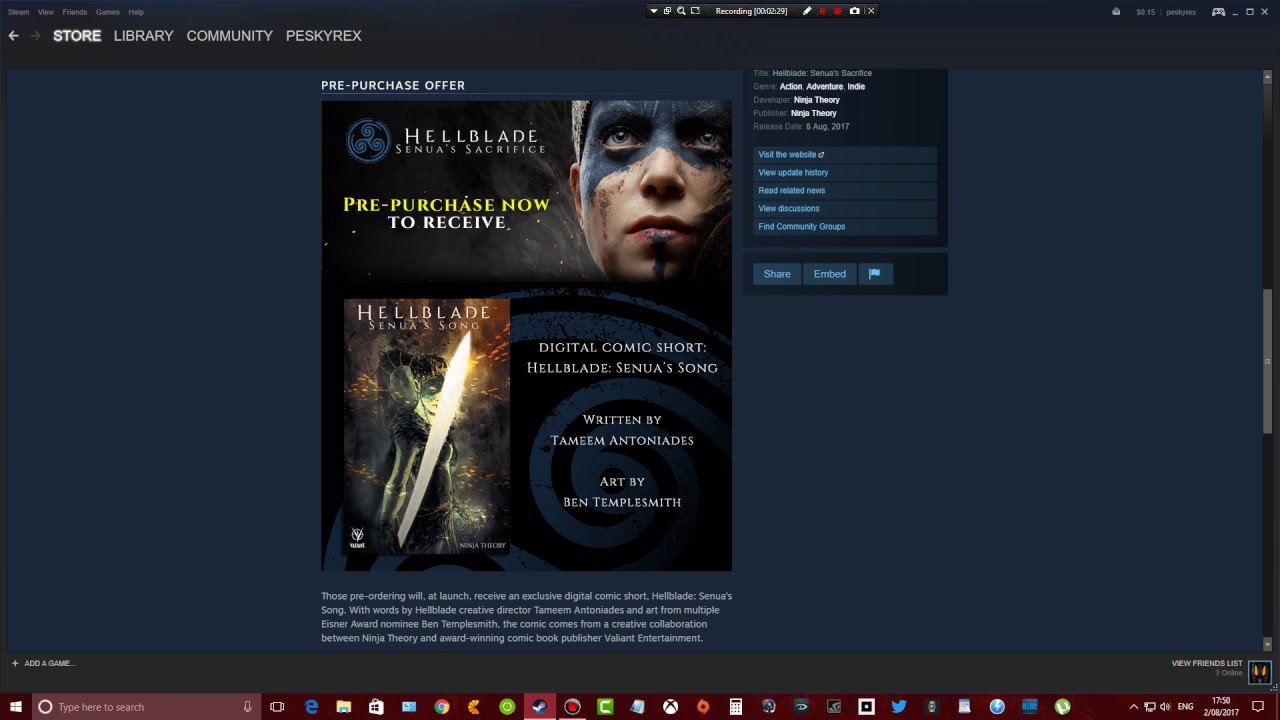Pause the screen recording
The image size is (1280, 720).
point(822,11)
